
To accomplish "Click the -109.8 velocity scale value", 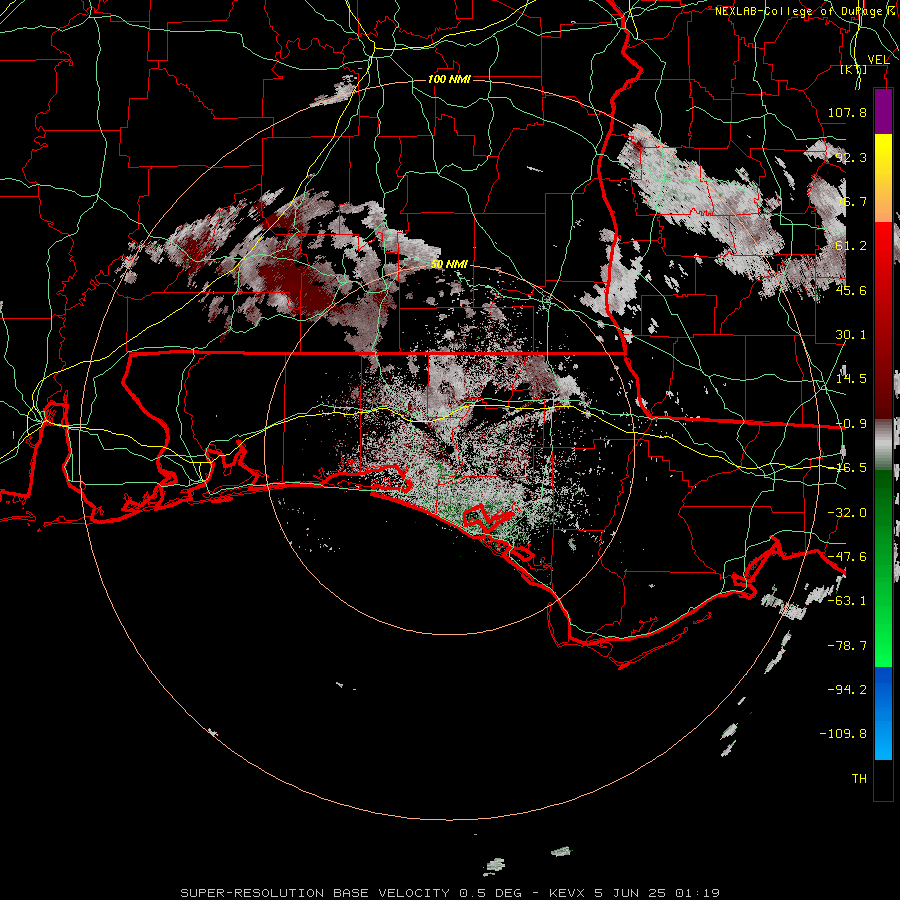I will click(x=843, y=734).
